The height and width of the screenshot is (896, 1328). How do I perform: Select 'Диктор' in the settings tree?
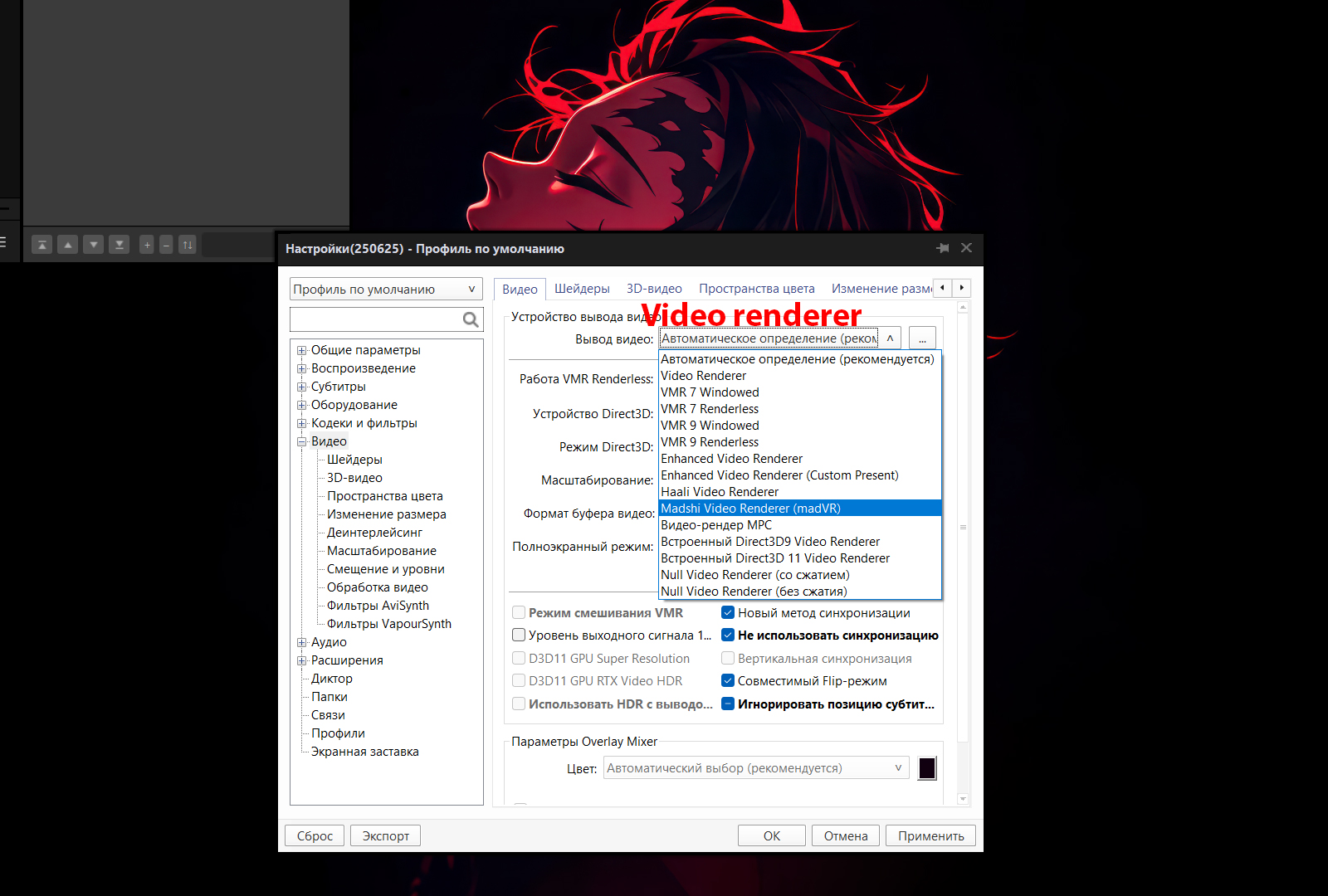331,679
